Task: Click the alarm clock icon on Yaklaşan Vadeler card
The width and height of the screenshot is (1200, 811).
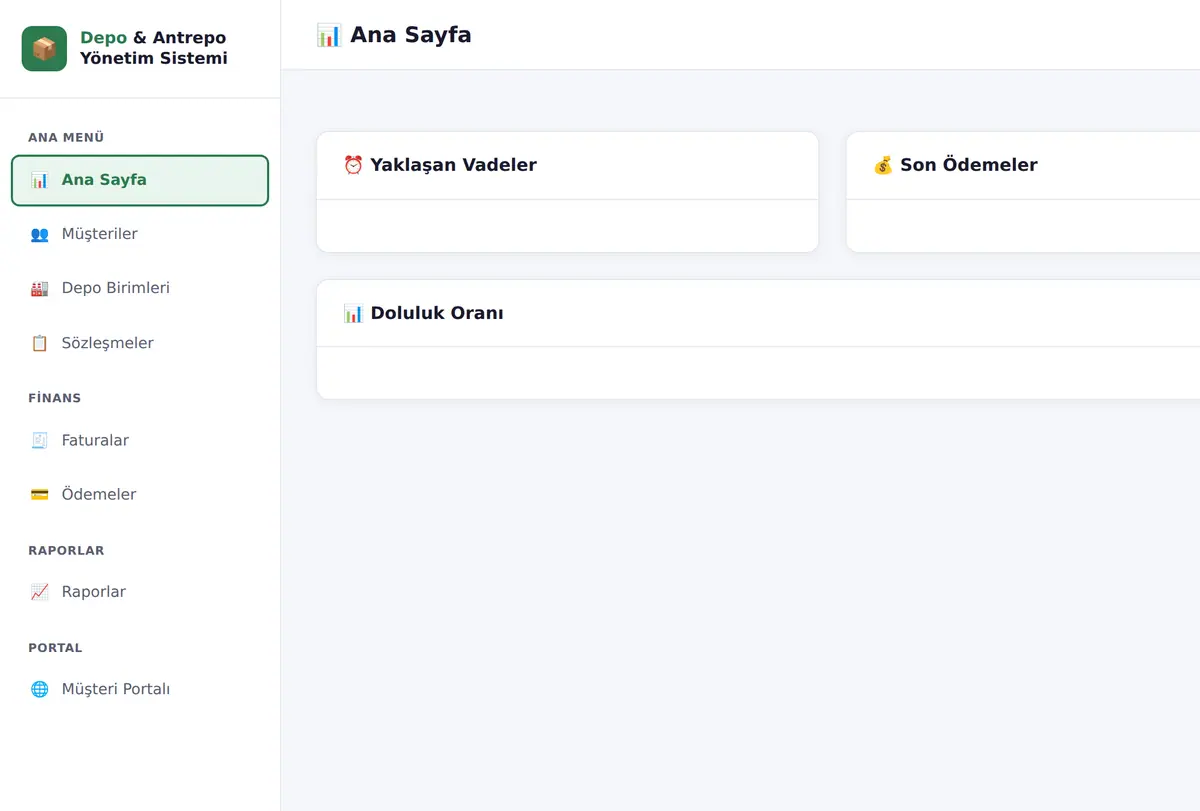Action: point(353,165)
